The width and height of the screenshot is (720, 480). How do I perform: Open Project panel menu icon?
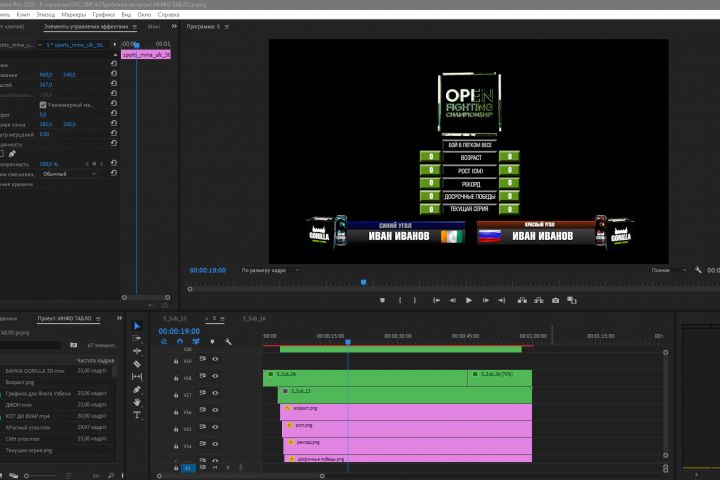pos(98,318)
